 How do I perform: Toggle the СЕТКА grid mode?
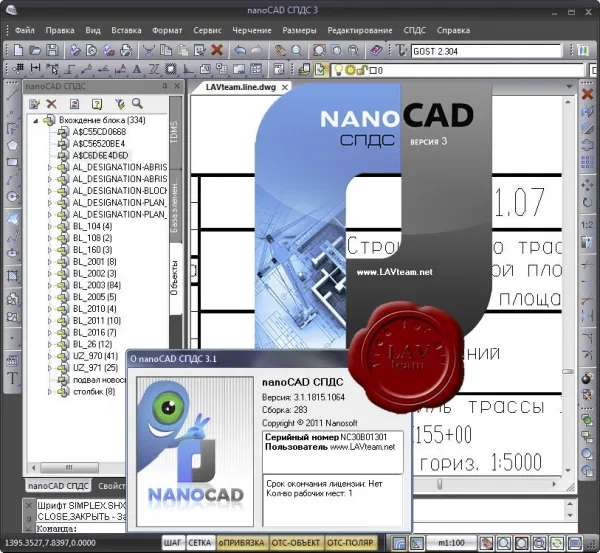(x=199, y=543)
